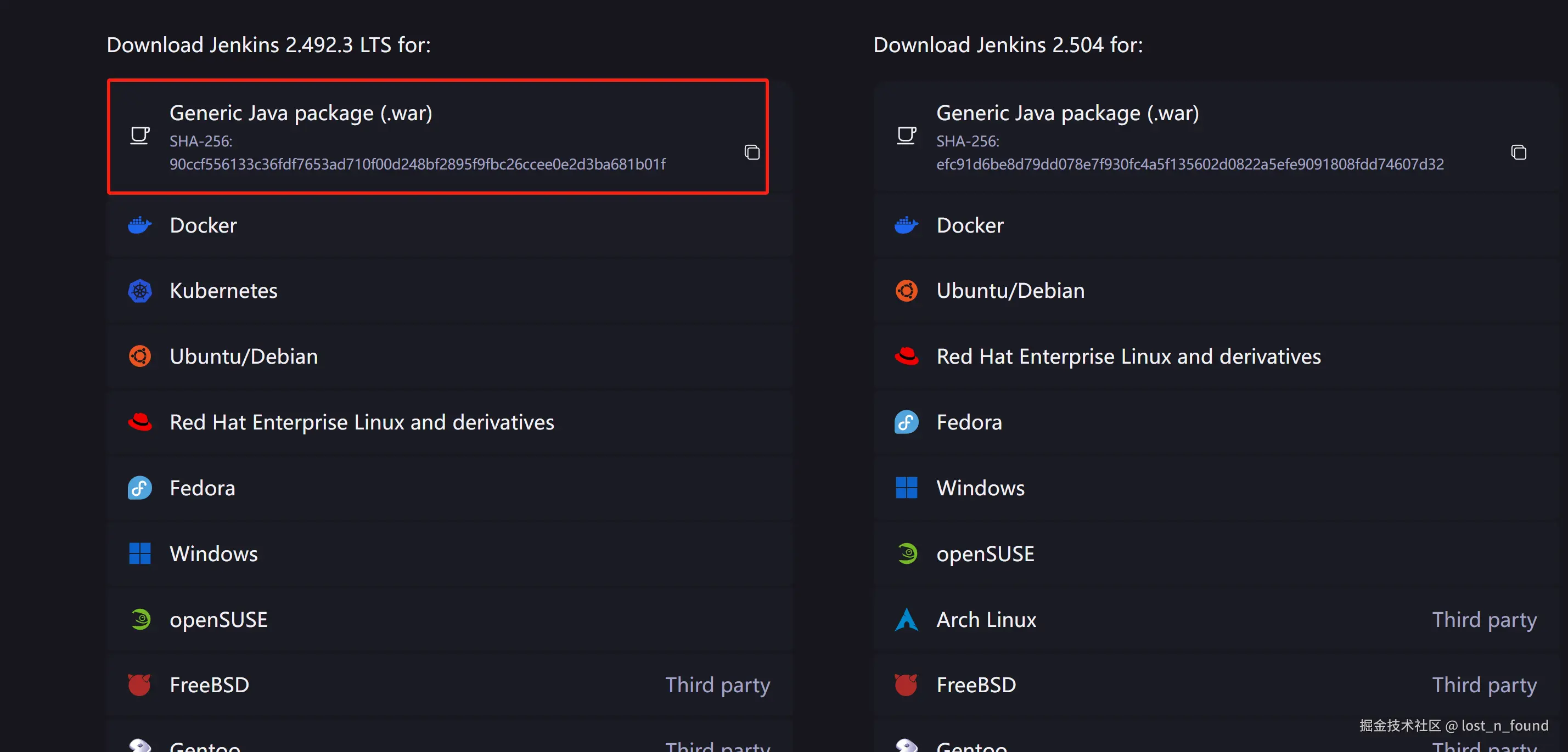The width and height of the screenshot is (1568, 752).
Task: Download weekly Generic Java package (.war)
Action: pyautogui.click(x=1067, y=113)
